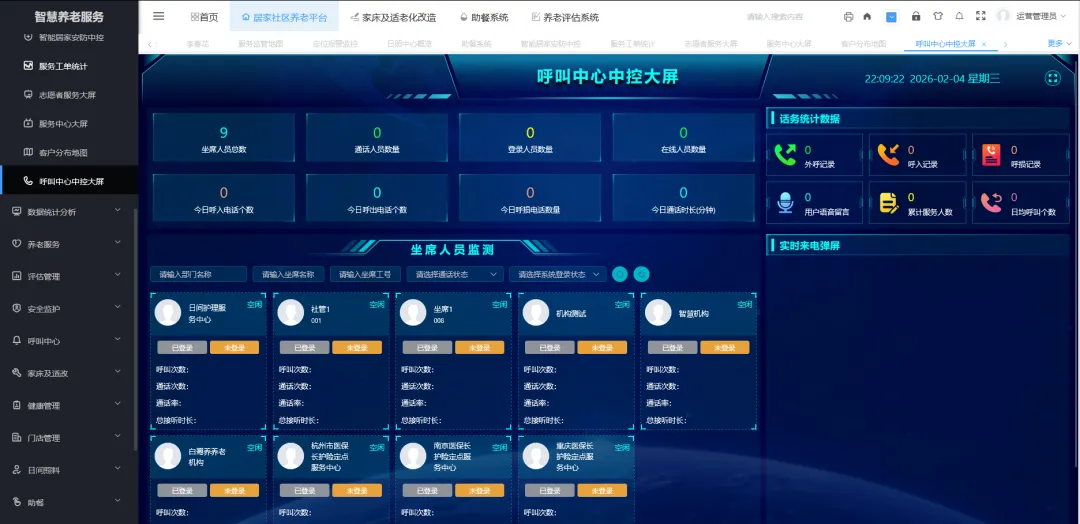This screenshot has height=524, width=1080.
Task: Click the avatar on the 坐席1 card
Action: [413, 313]
